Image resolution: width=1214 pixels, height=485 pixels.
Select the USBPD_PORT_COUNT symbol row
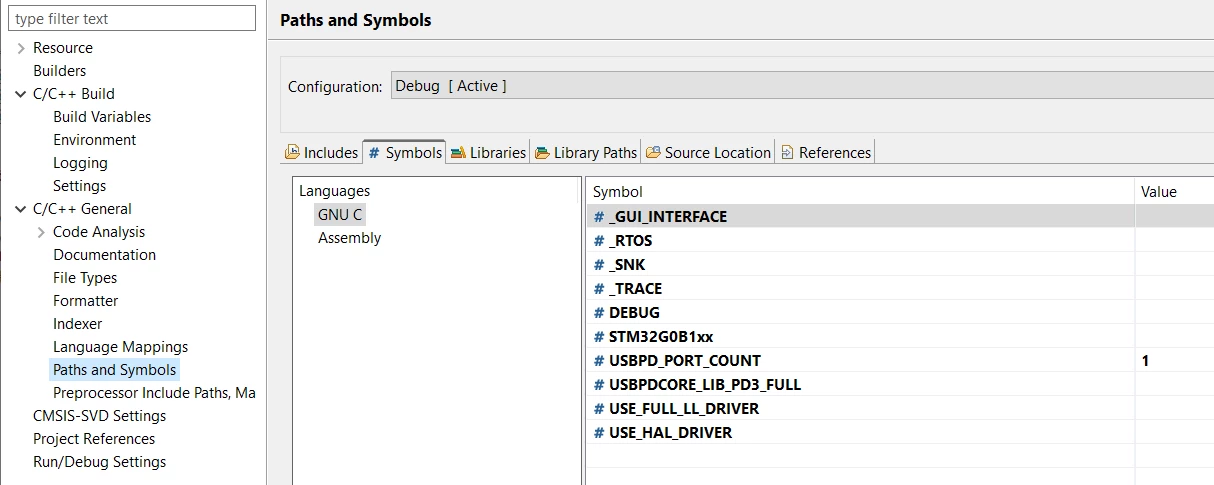click(900, 361)
